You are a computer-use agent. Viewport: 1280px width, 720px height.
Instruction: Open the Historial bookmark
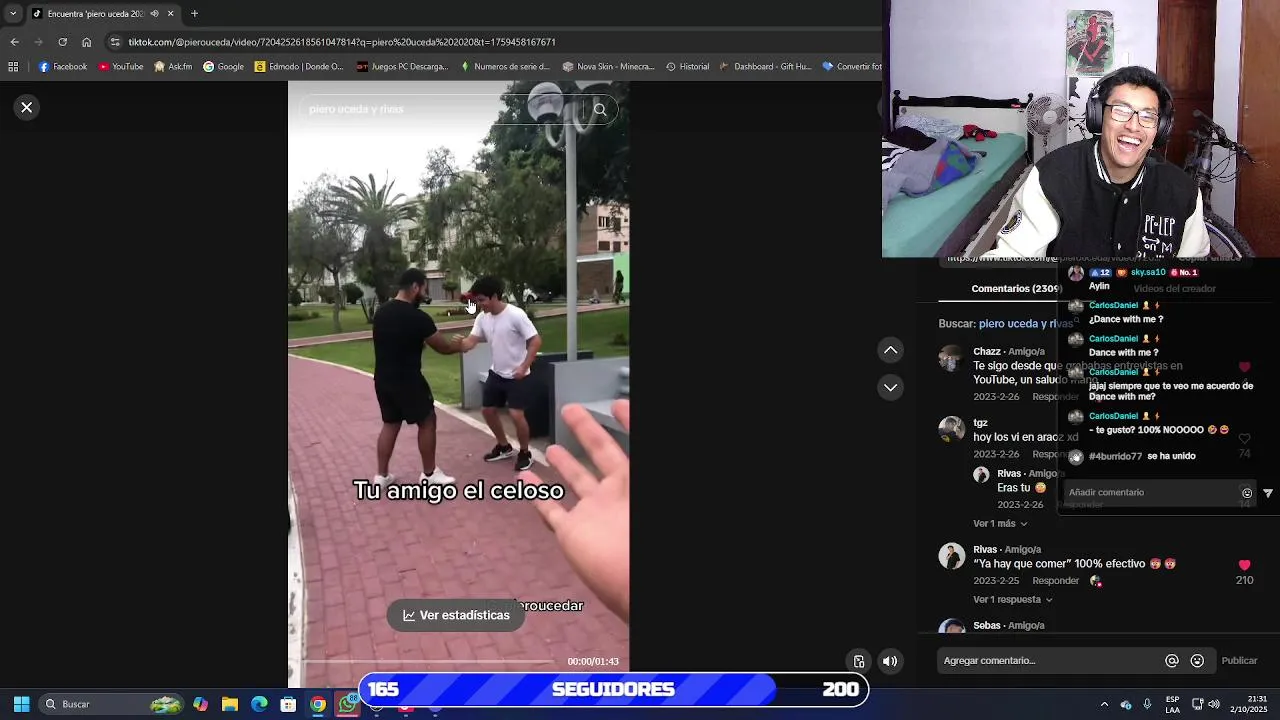687,67
